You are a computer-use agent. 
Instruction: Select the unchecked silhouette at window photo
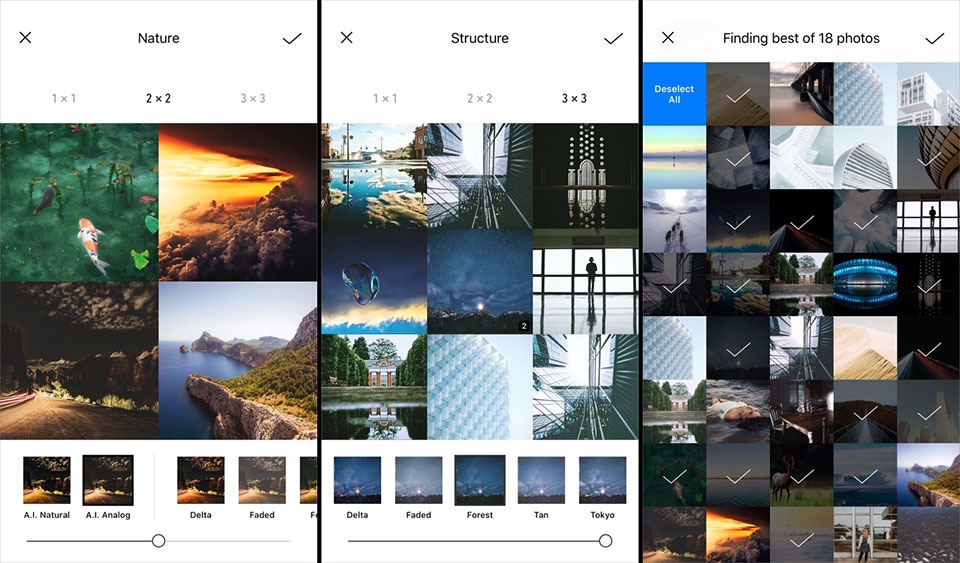click(x=928, y=220)
